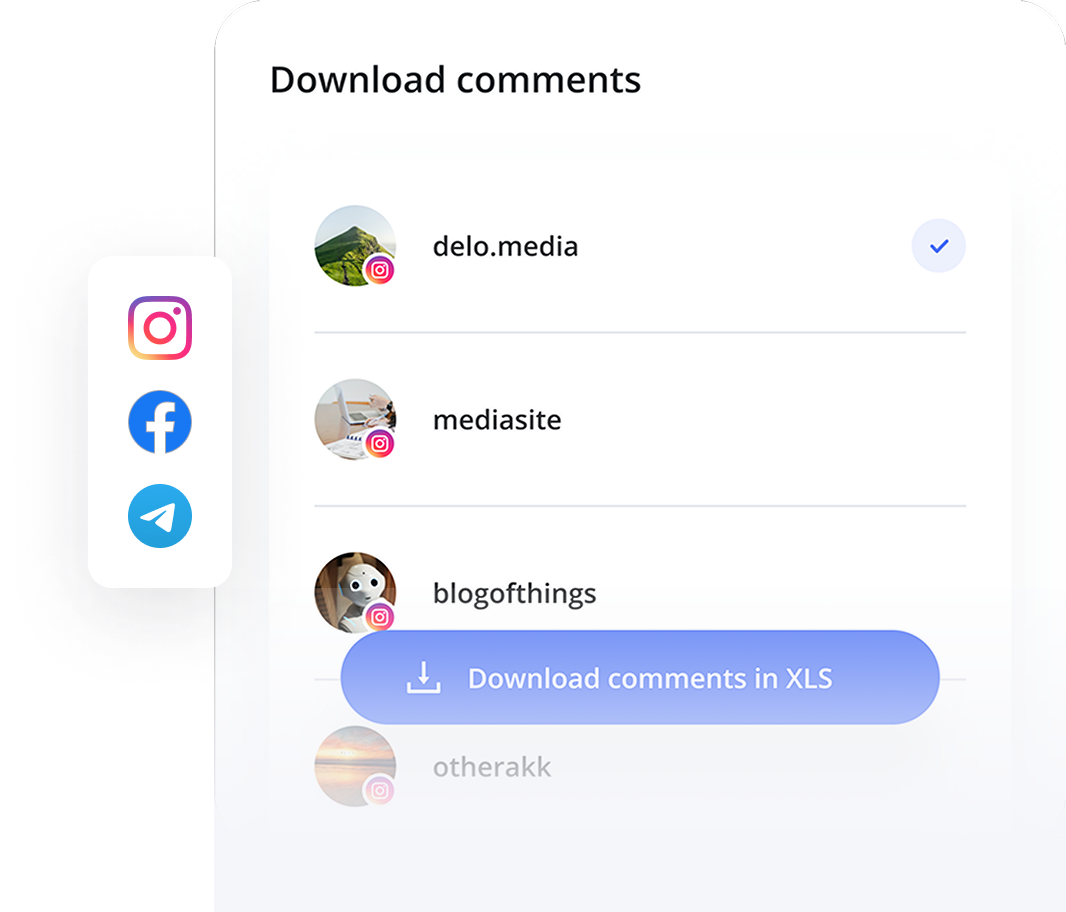Select the blogofthings account name
This screenshot has height=912, width=1066.
point(515,594)
